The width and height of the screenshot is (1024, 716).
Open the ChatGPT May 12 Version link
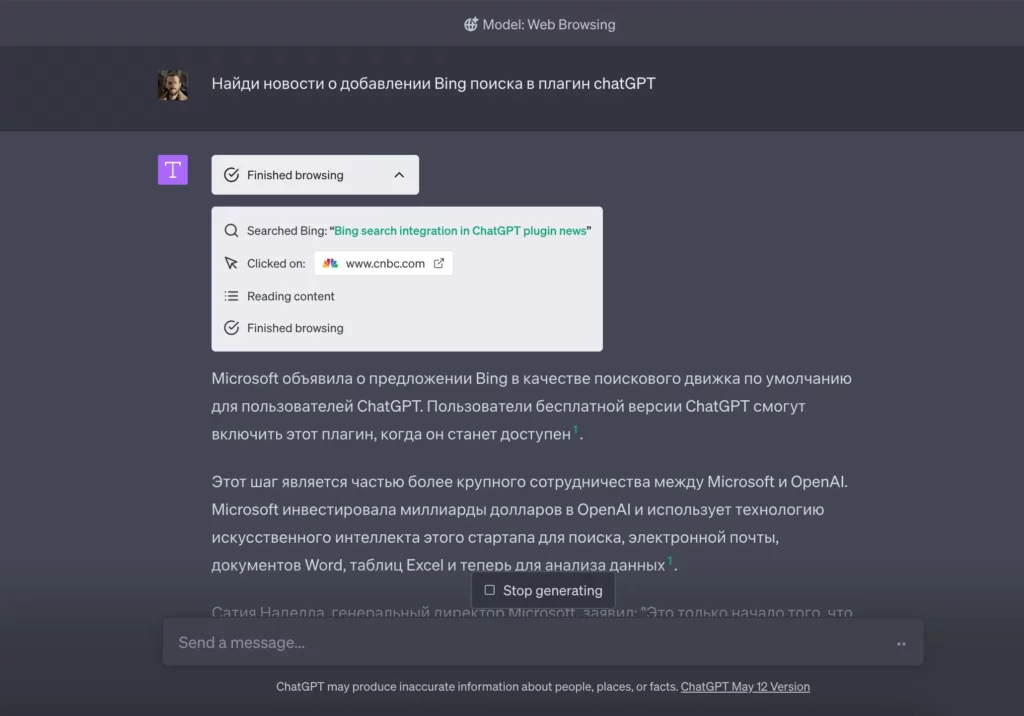[x=745, y=687]
